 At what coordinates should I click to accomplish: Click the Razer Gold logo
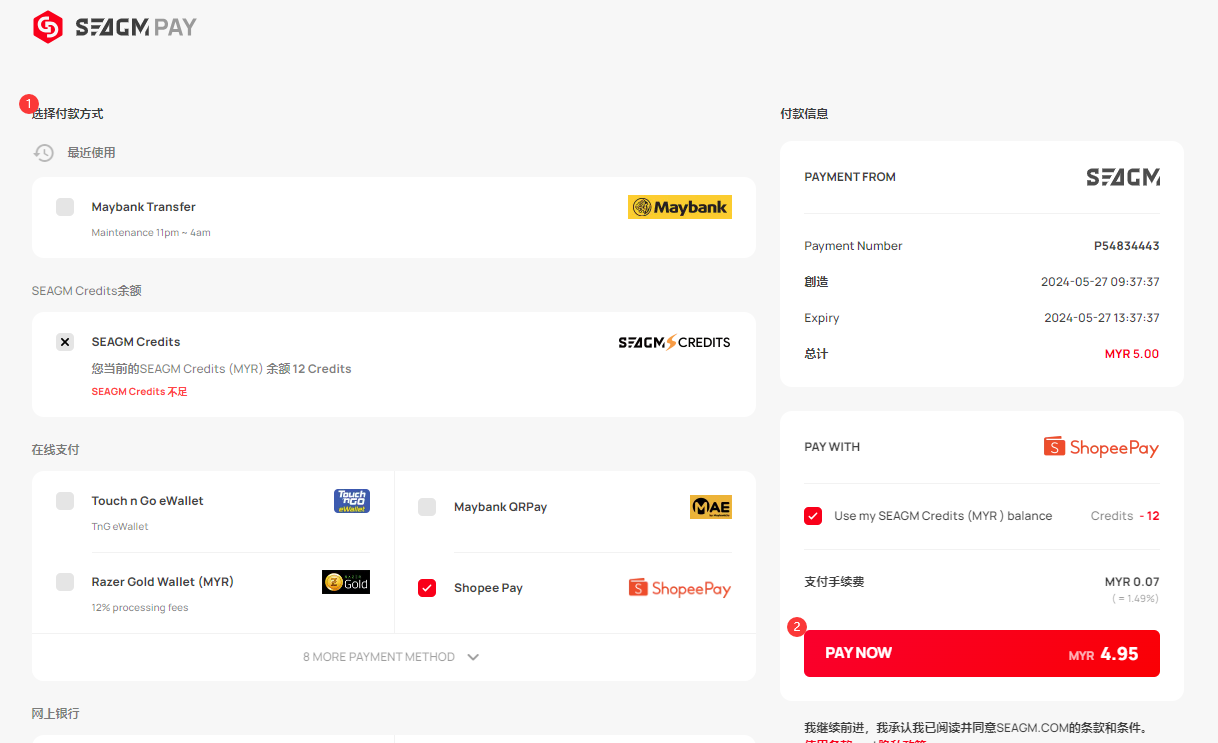coord(346,582)
